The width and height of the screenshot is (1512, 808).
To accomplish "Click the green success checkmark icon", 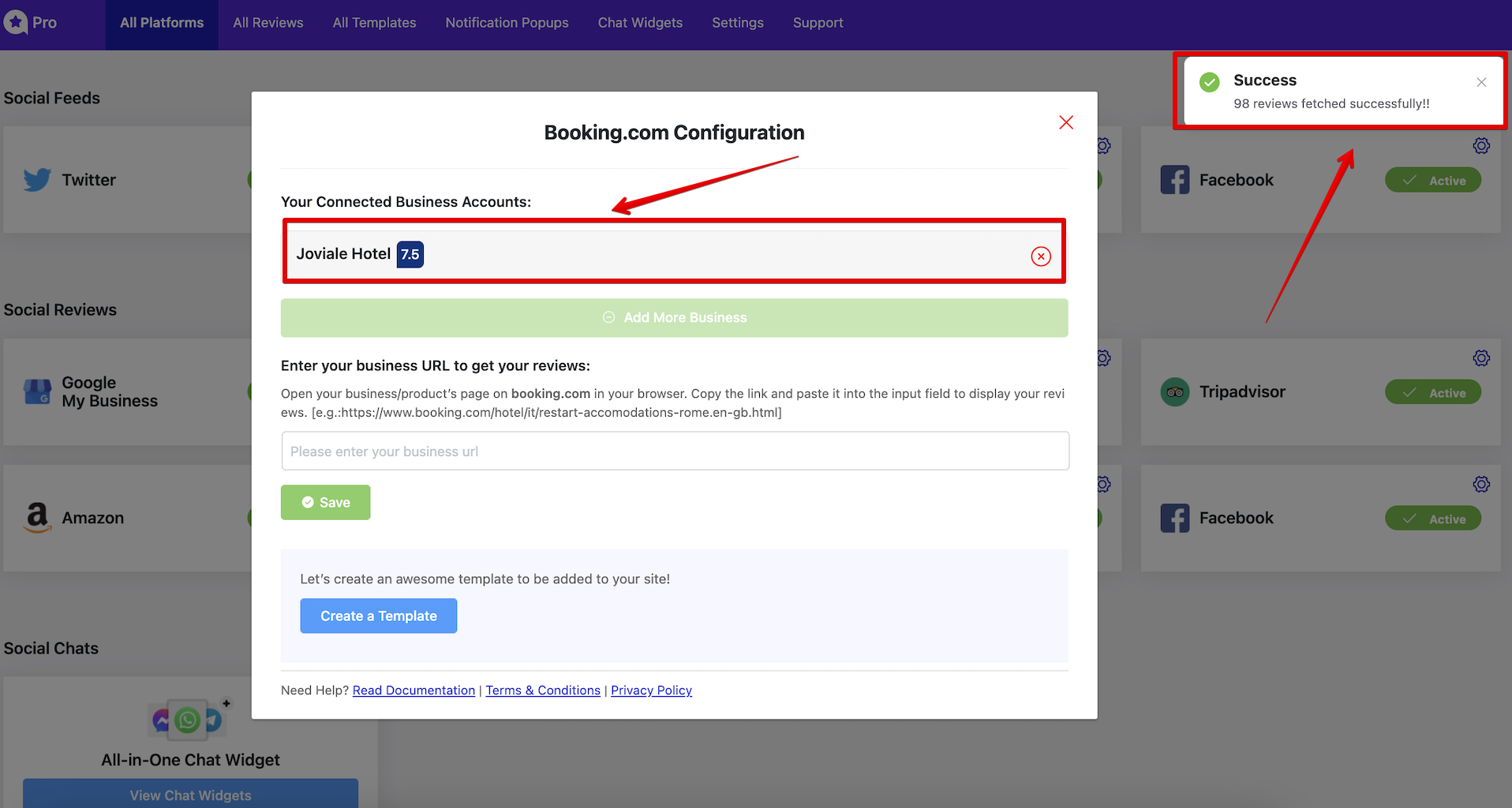I will pyautogui.click(x=1210, y=82).
